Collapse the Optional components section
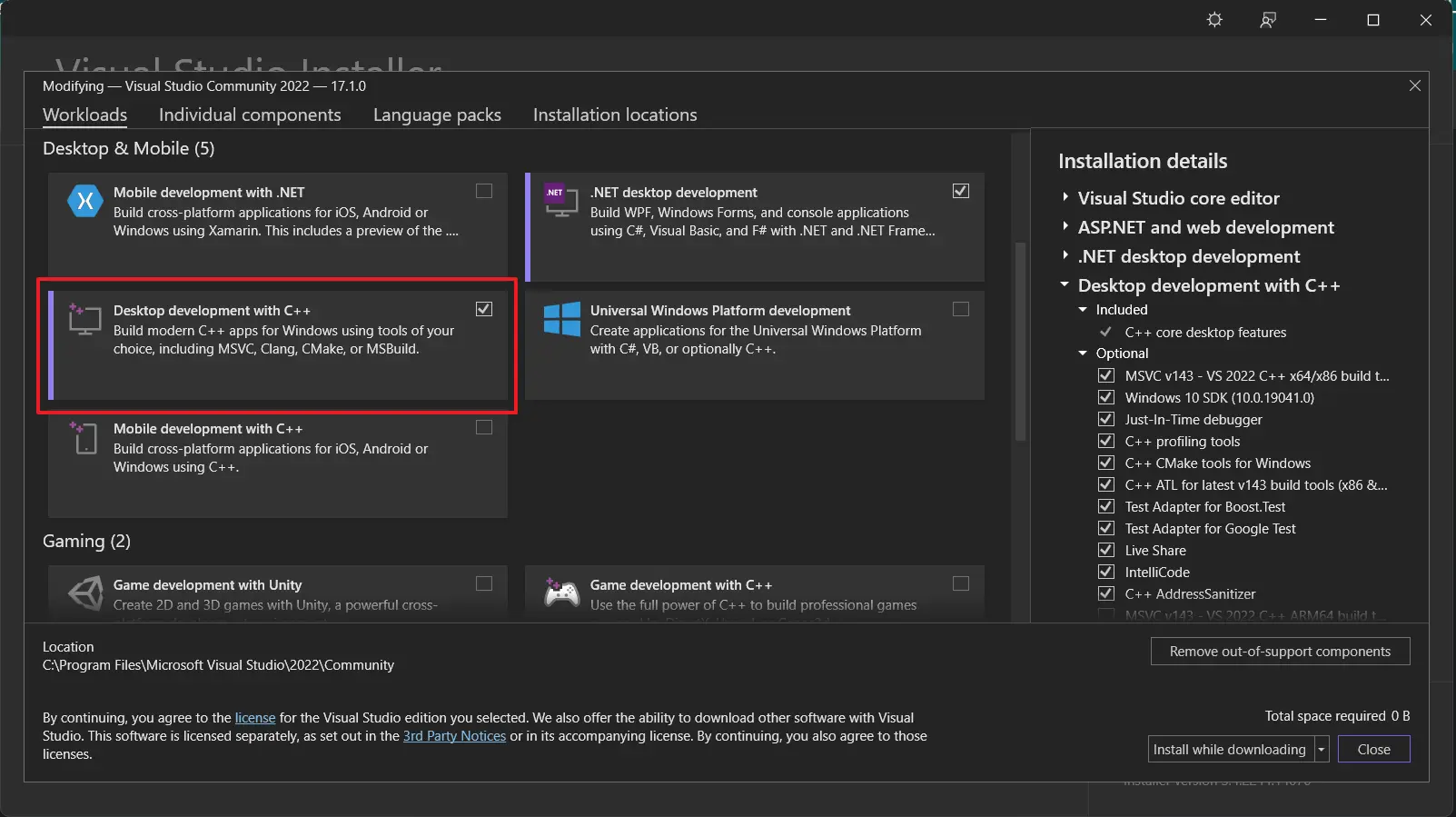Screen dimensions: 1456x817 click(1083, 354)
